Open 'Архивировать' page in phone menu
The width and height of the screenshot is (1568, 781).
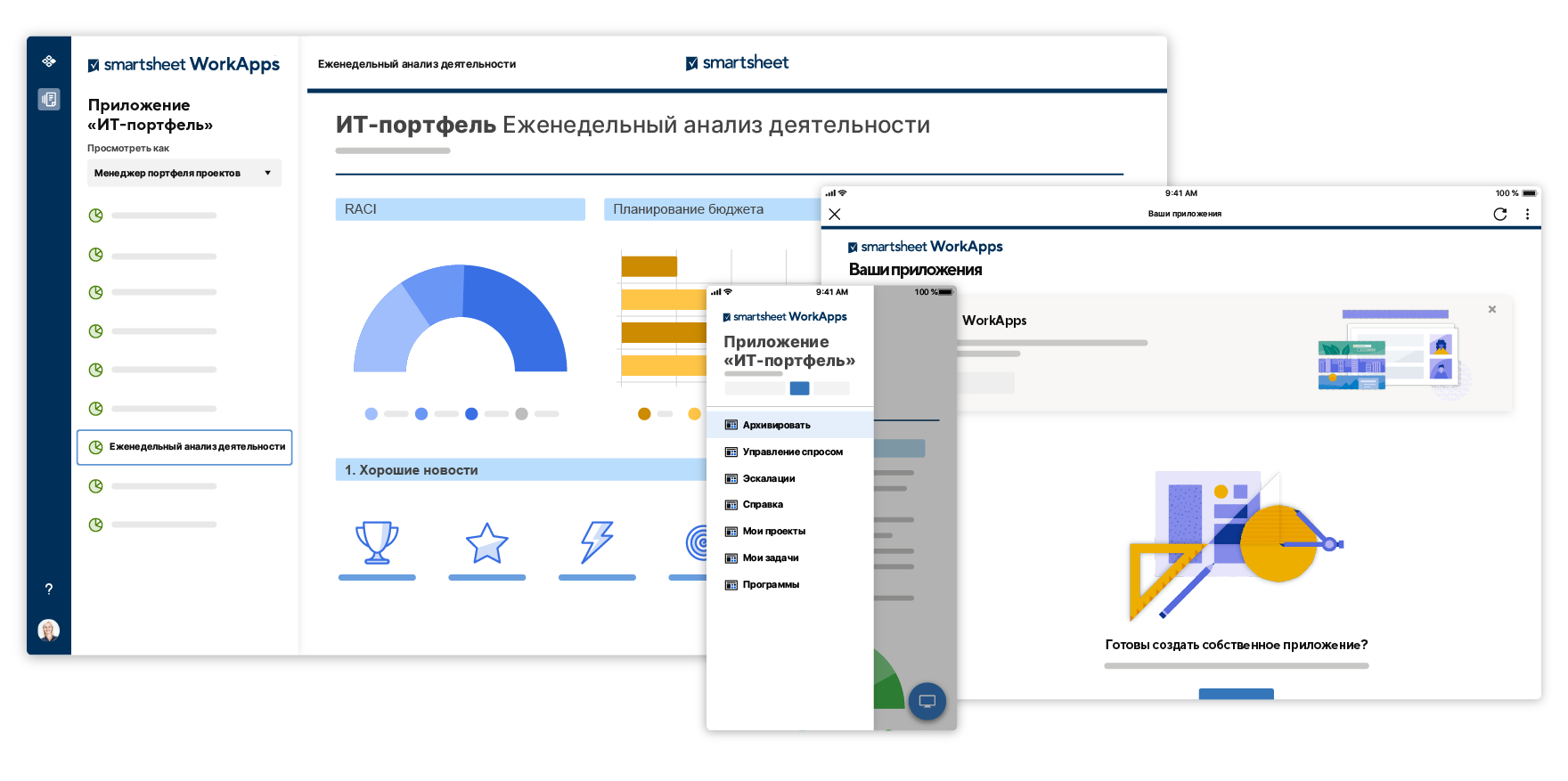[x=789, y=425]
